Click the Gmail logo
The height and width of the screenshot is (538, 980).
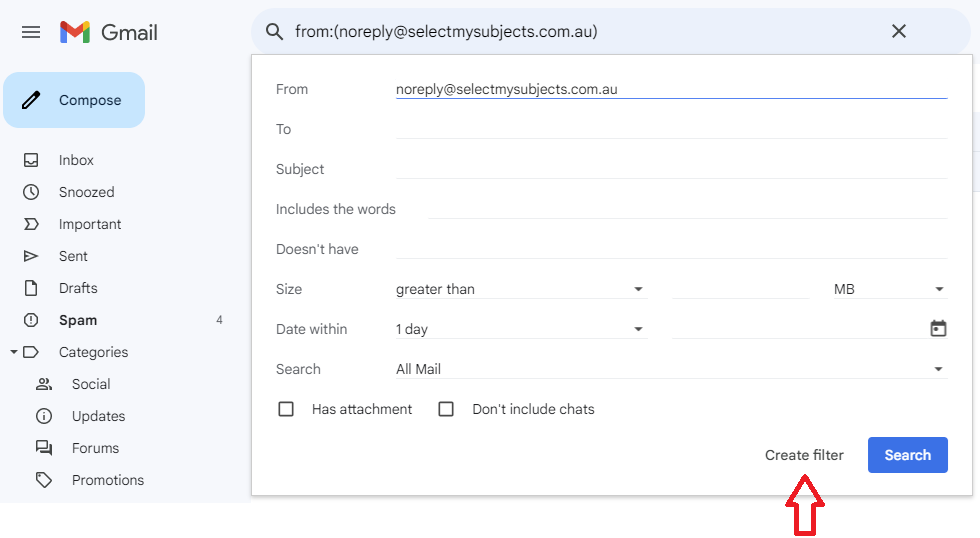(x=109, y=32)
